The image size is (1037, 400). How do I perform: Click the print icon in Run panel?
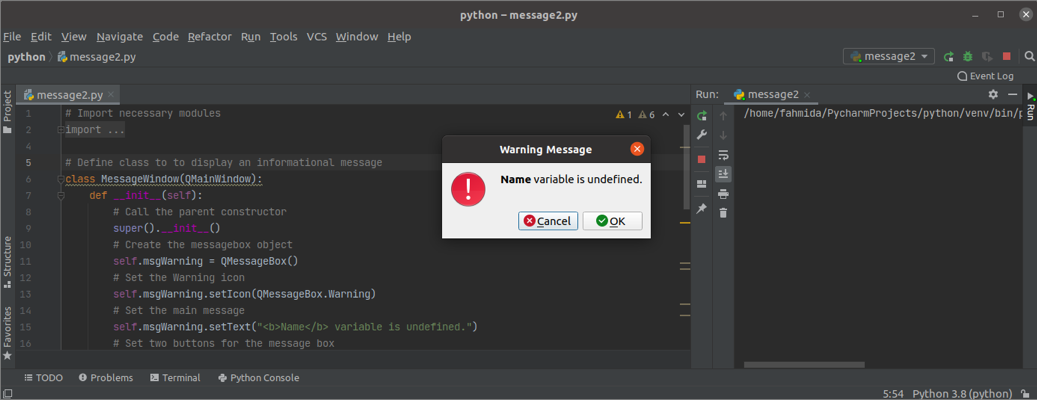point(723,193)
